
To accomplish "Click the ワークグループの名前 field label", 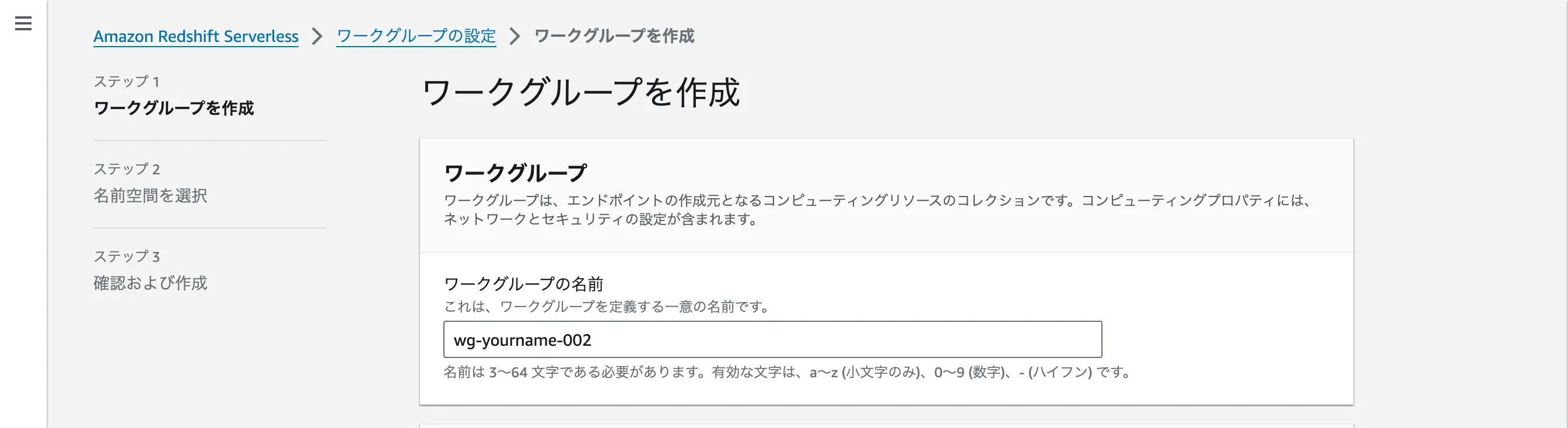I will click(523, 284).
